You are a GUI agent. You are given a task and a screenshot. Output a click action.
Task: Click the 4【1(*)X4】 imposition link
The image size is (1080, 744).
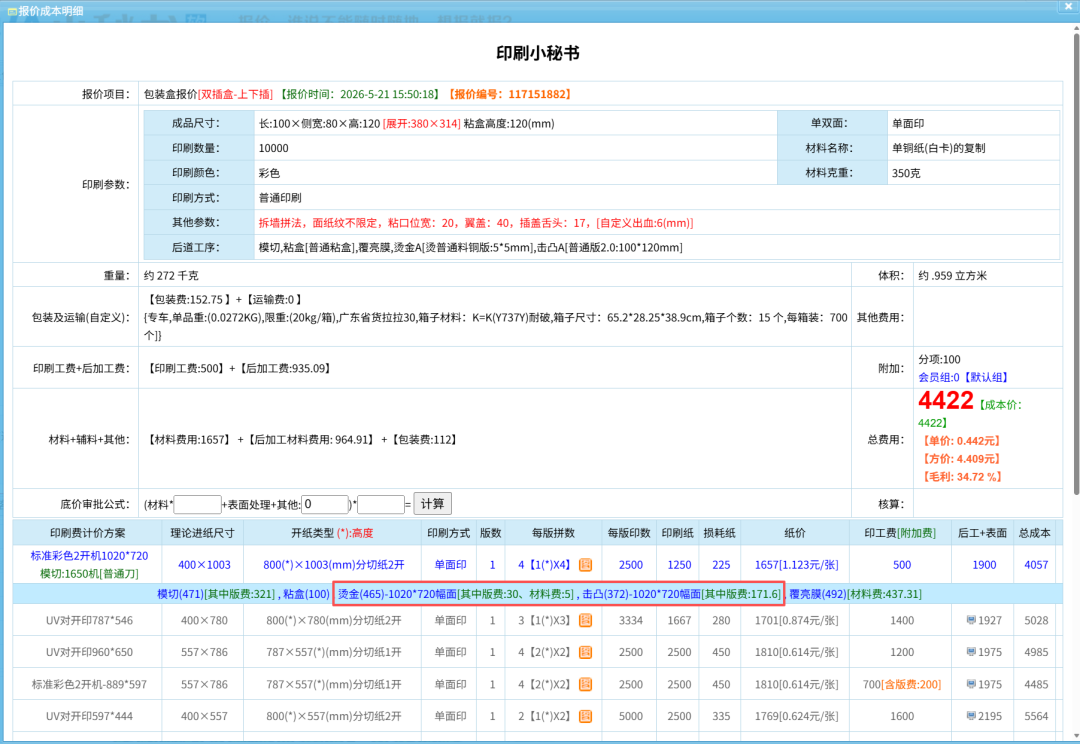click(x=547, y=565)
